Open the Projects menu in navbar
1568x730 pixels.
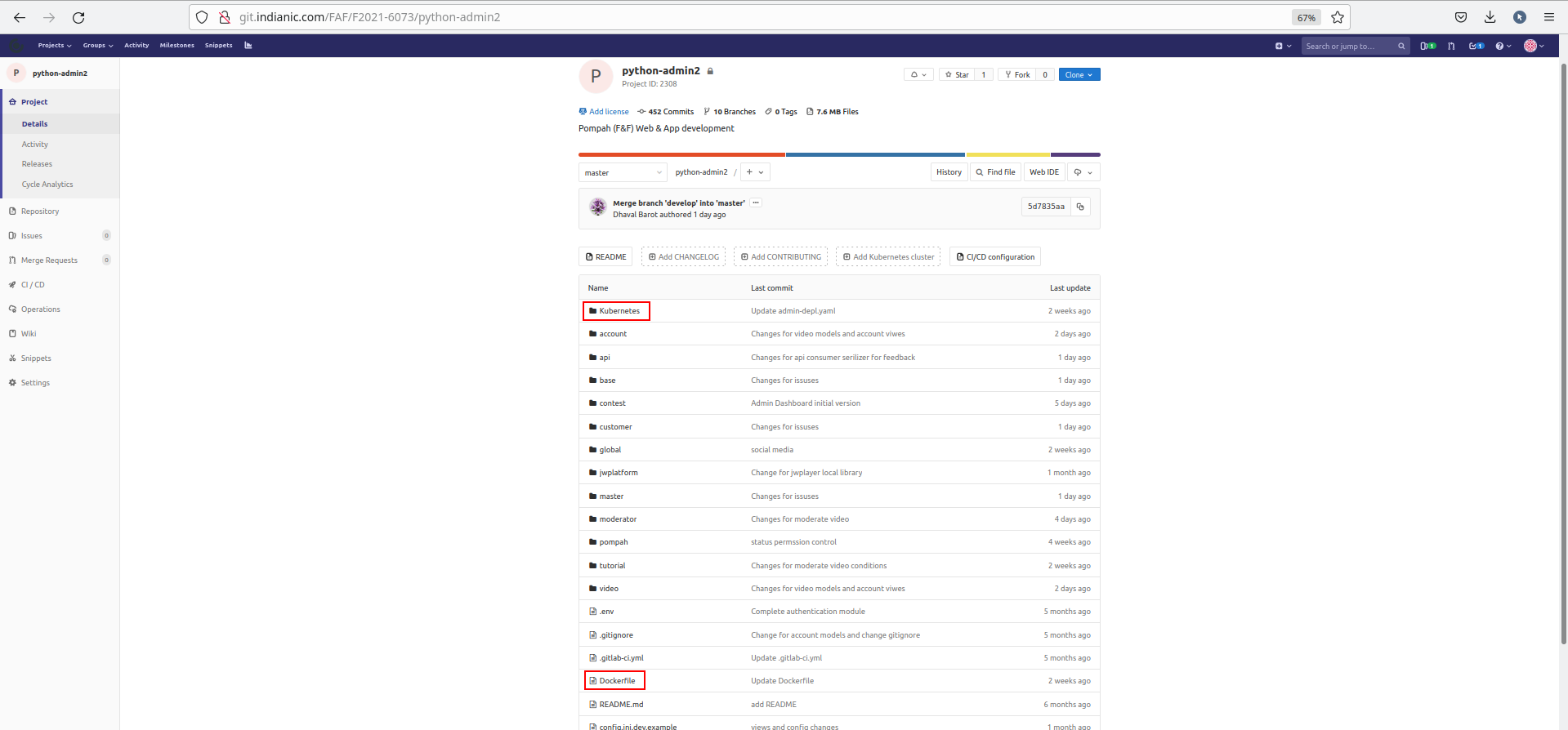pyautogui.click(x=54, y=46)
